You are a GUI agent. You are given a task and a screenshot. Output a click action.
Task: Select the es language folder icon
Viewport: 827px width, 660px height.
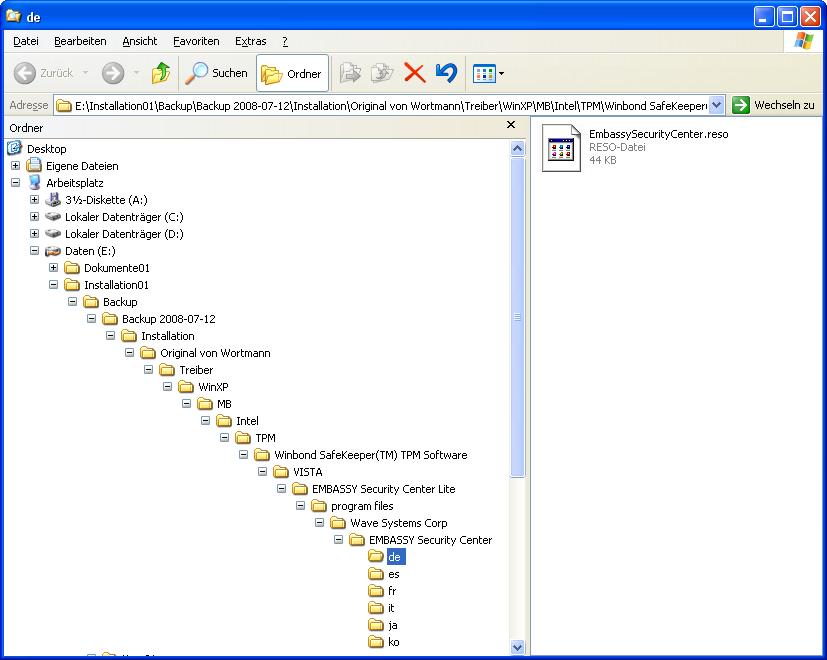click(x=376, y=574)
